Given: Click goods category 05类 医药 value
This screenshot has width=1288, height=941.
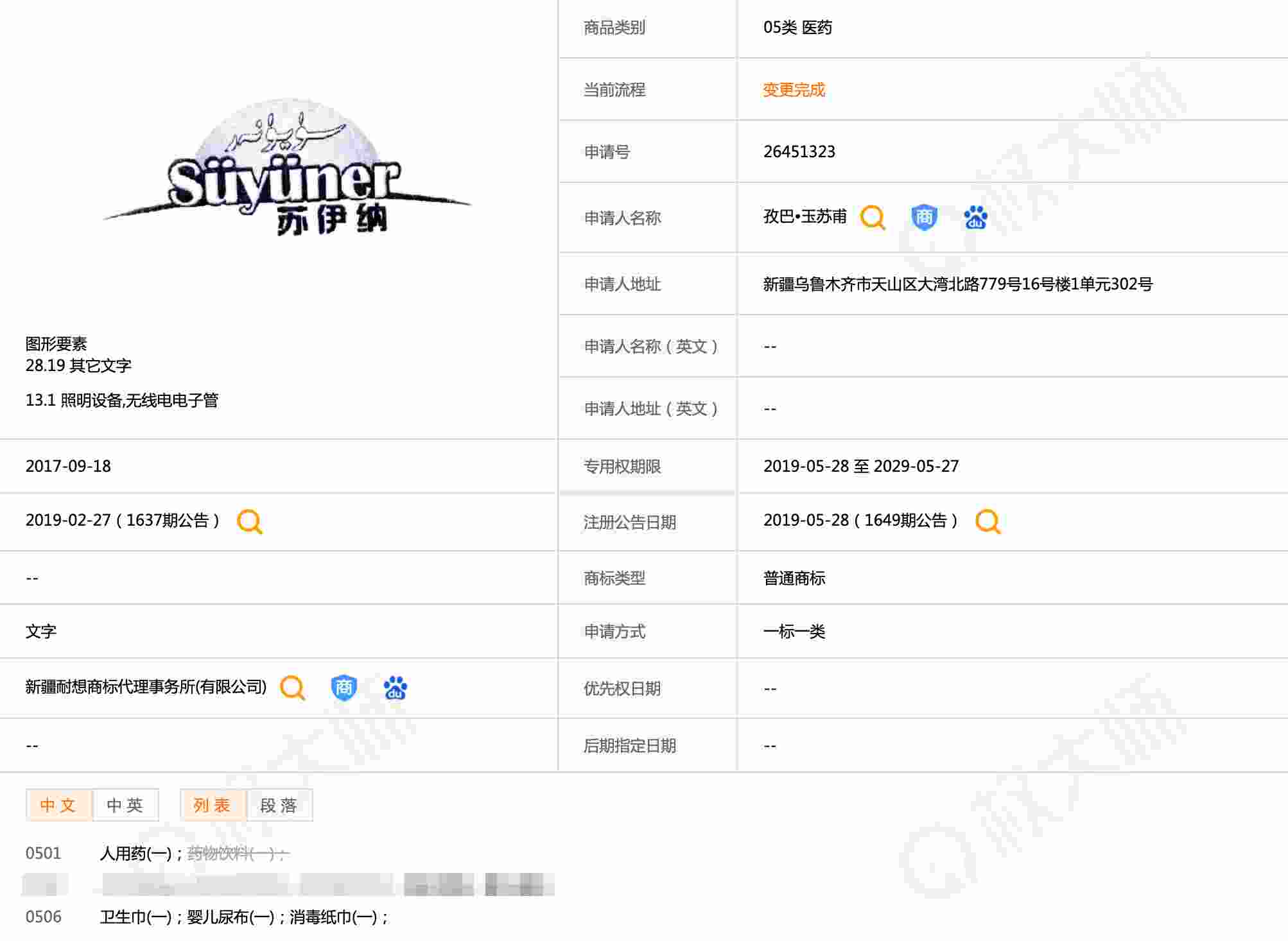Looking at the screenshot, I should tap(797, 28).
